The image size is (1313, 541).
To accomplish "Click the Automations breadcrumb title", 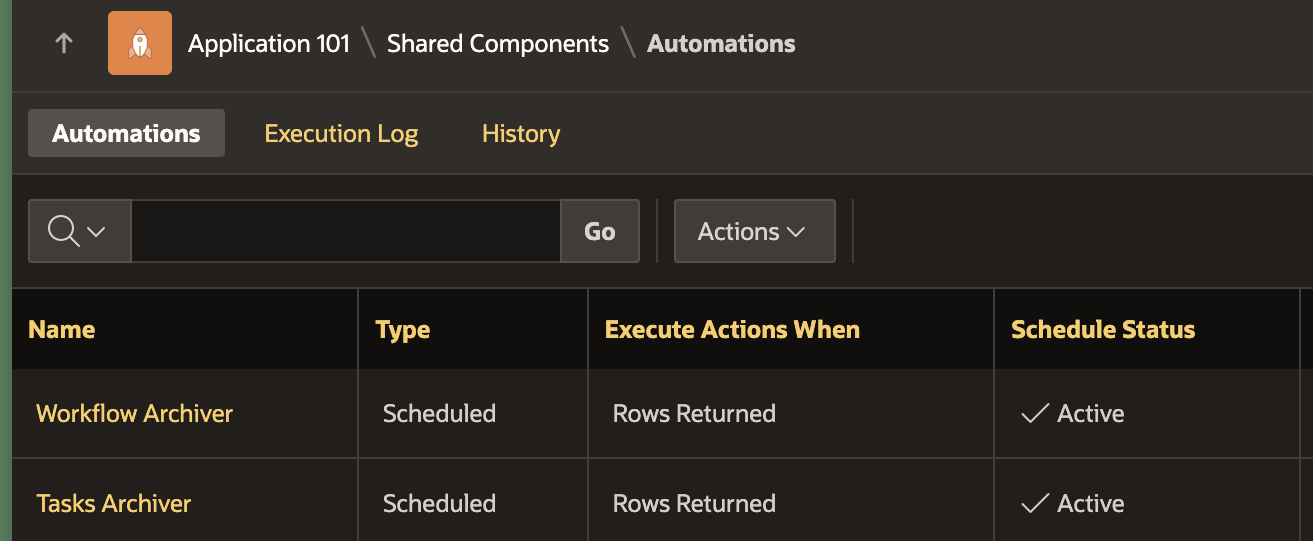I will click(x=721, y=44).
